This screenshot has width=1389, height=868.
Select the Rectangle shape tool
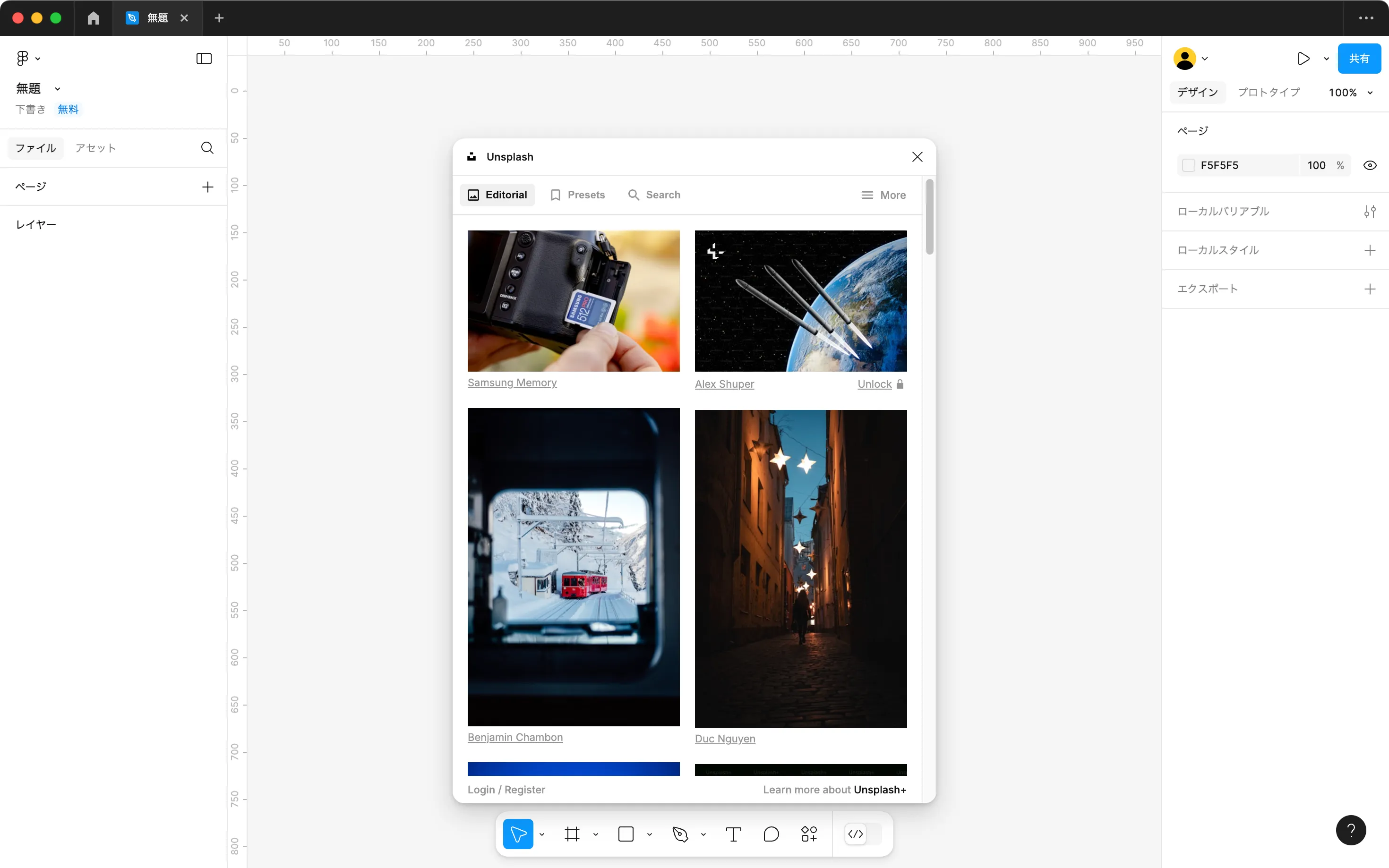626,834
